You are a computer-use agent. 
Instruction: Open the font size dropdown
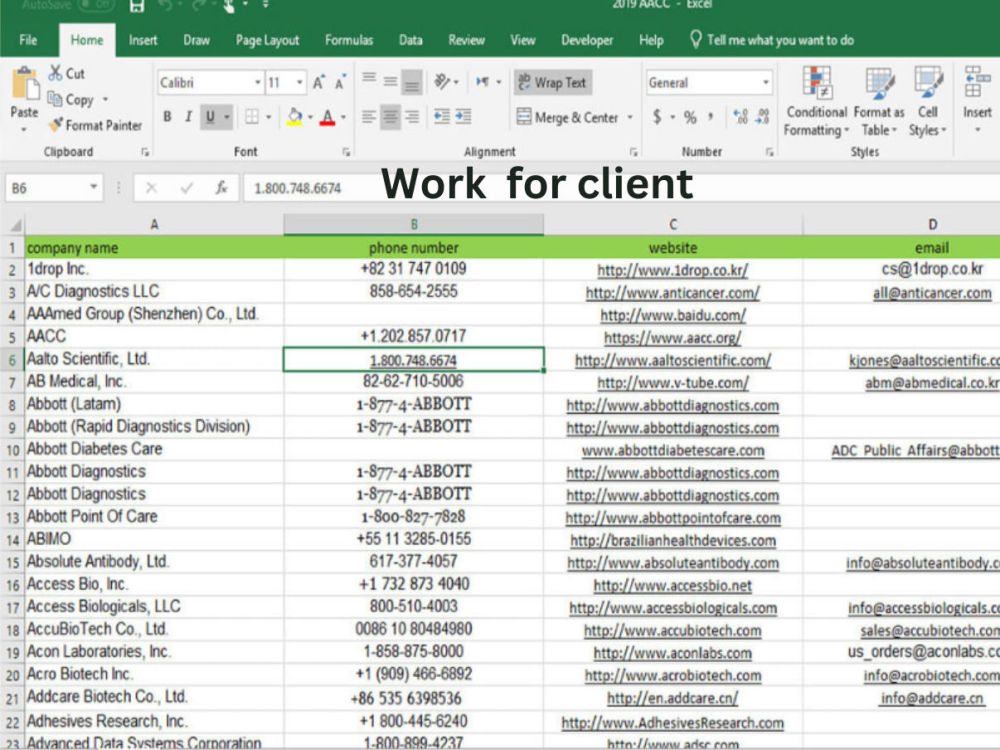click(x=299, y=82)
